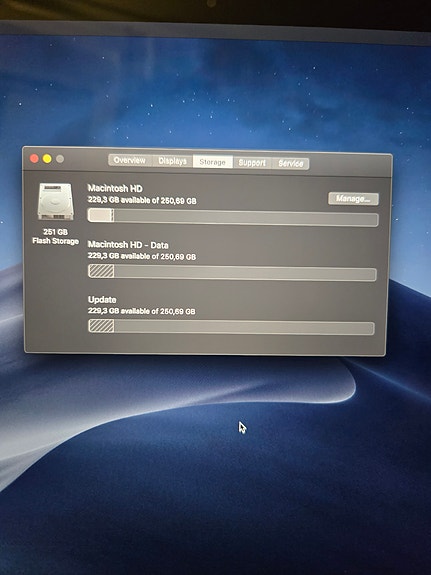Open the Service tab

coord(291,164)
